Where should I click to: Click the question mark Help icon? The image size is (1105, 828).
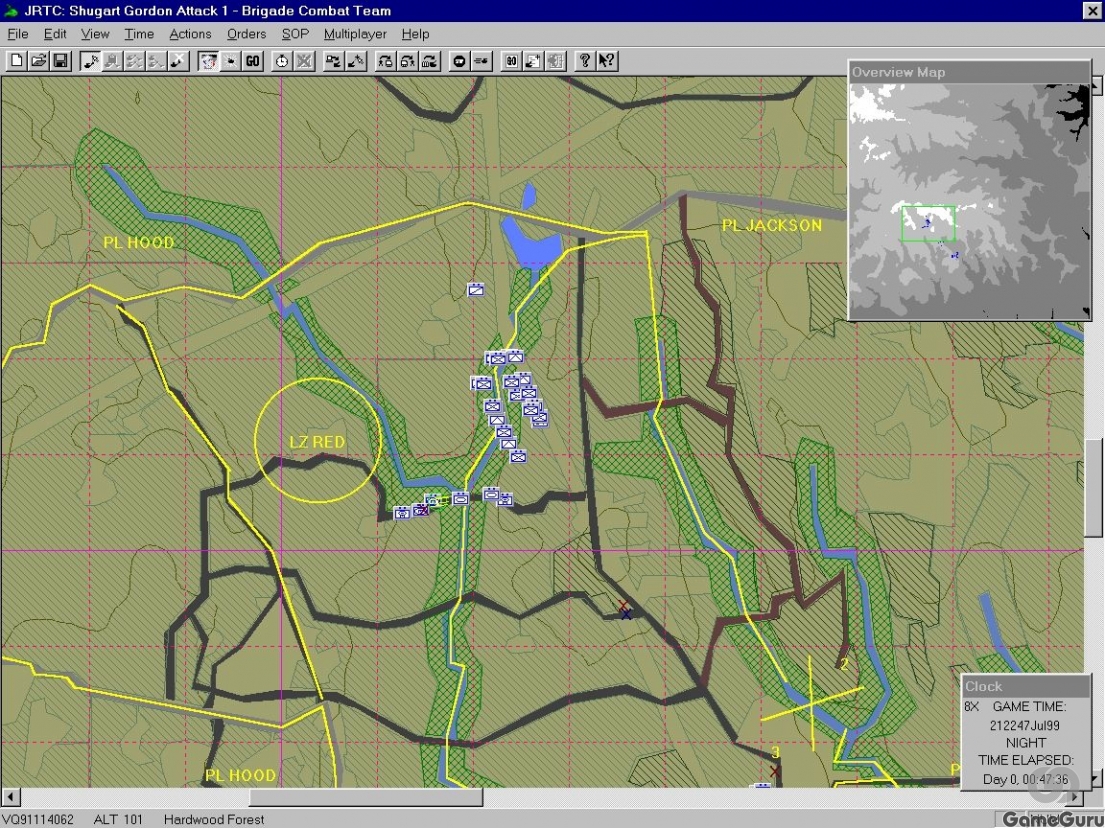(x=585, y=61)
